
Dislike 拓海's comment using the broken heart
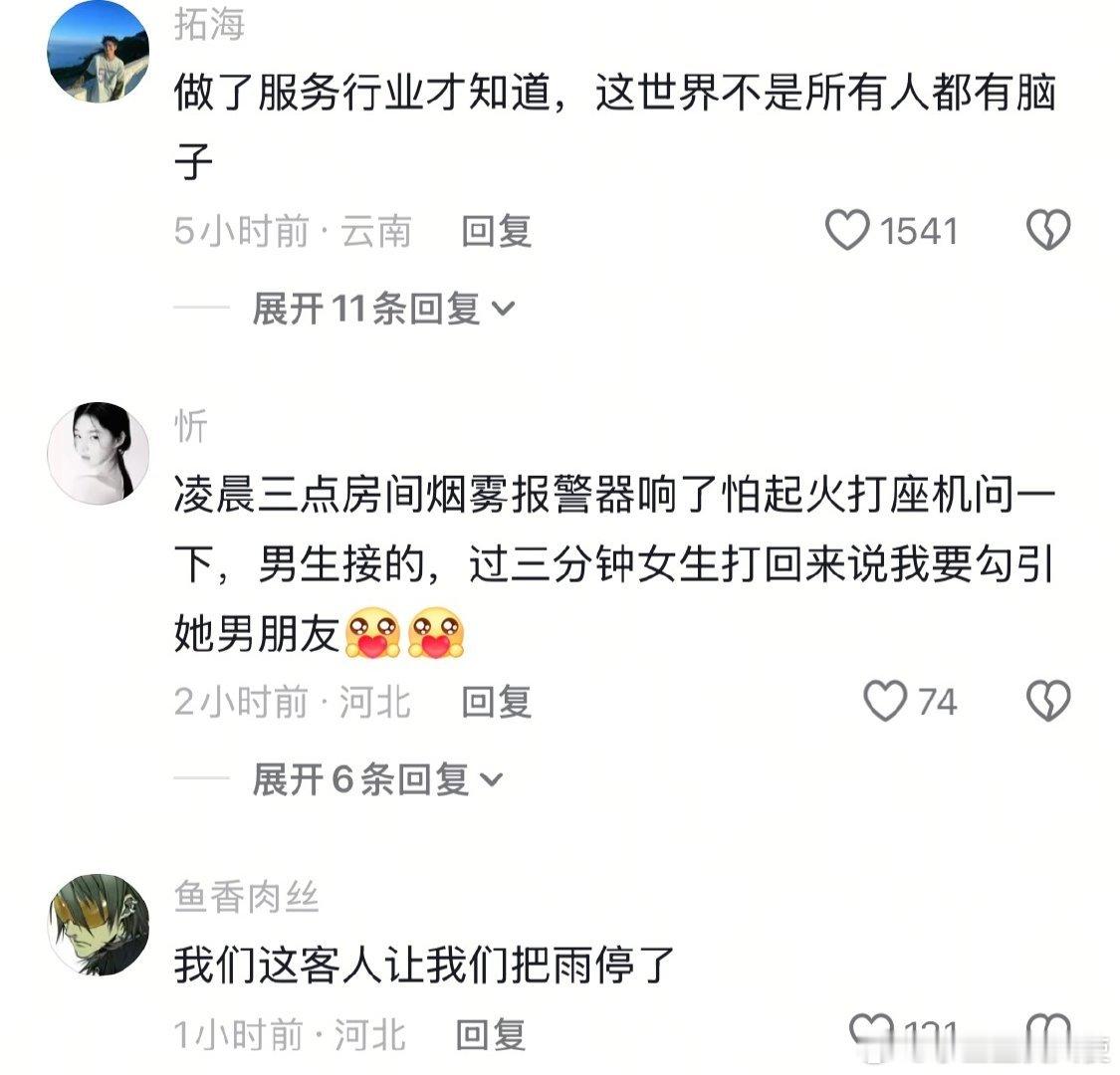pyautogui.click(x=1048, y=230)
